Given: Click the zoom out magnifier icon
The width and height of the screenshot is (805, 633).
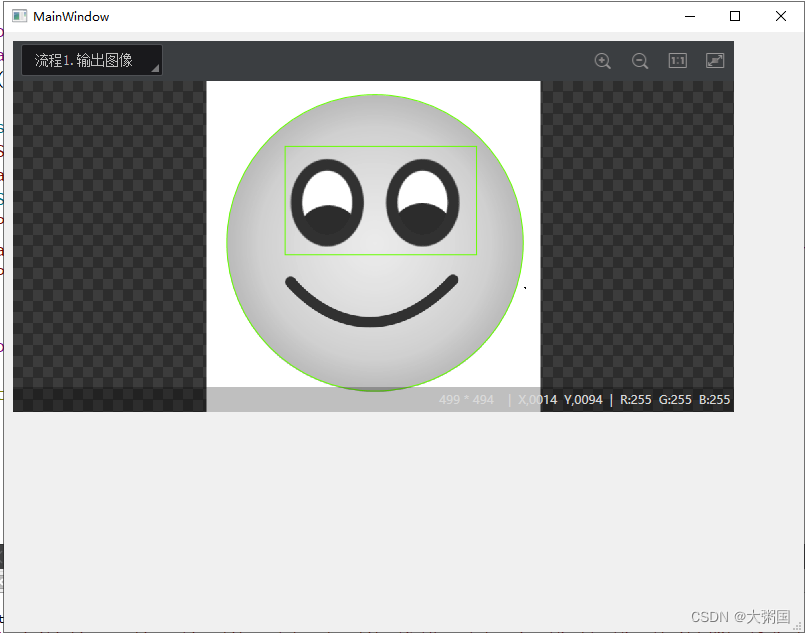Looking at the screenshot, I should (x=640, y=61).
